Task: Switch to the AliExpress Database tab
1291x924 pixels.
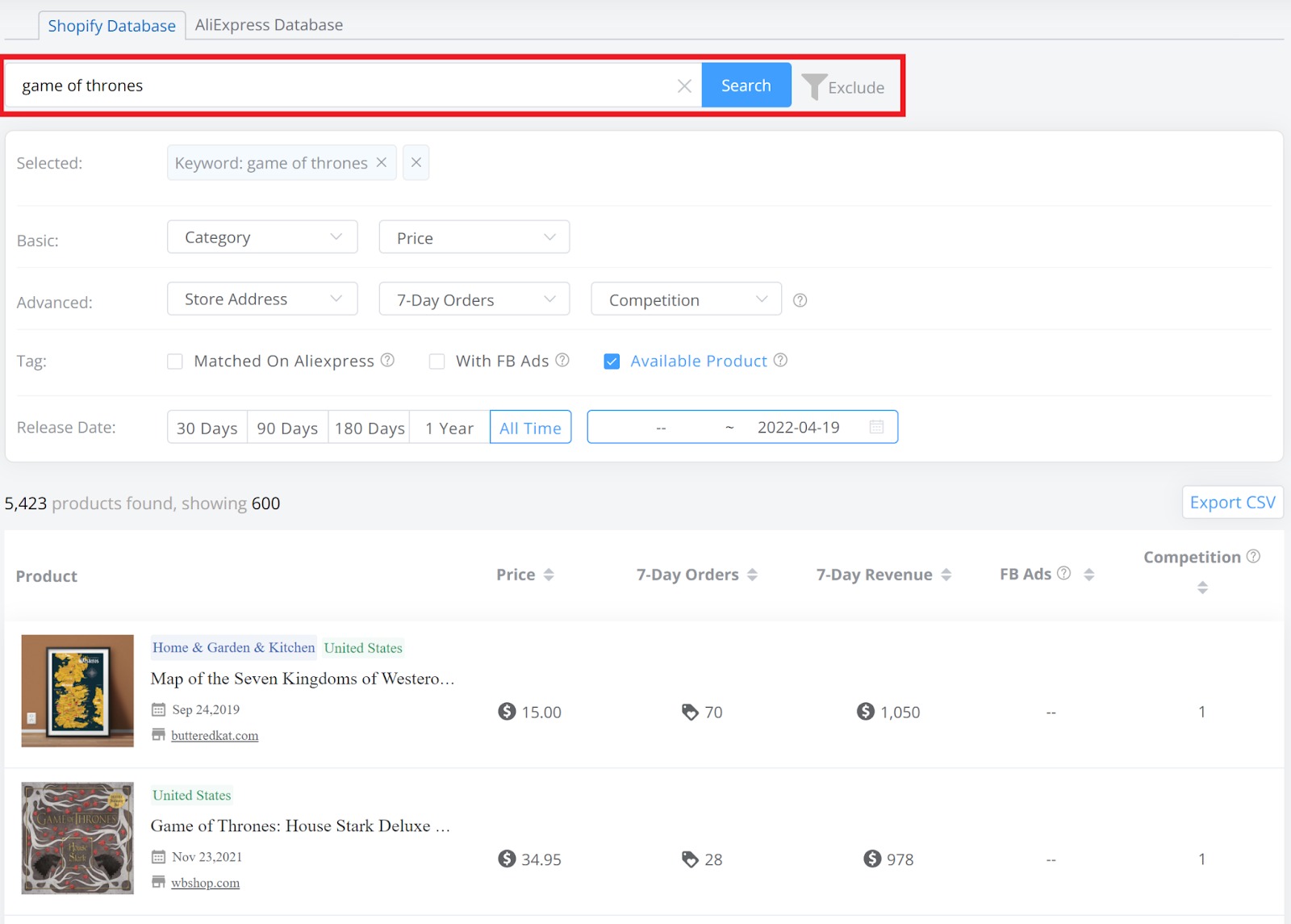Action: (269, 24)
